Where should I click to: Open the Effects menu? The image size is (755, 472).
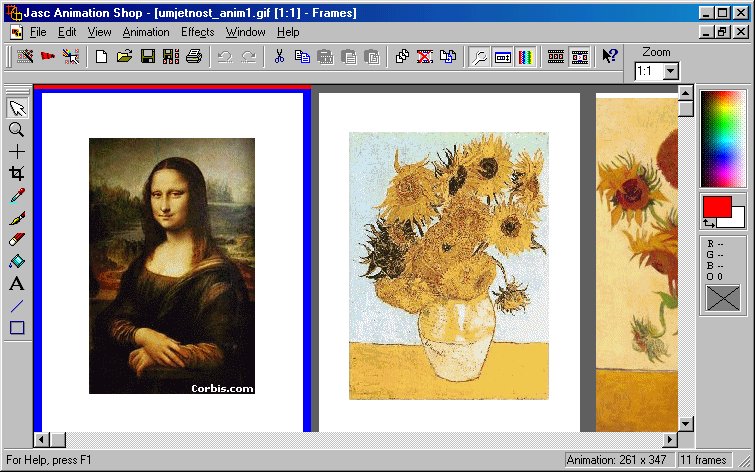pyautogui.click(x=197, y=32)
